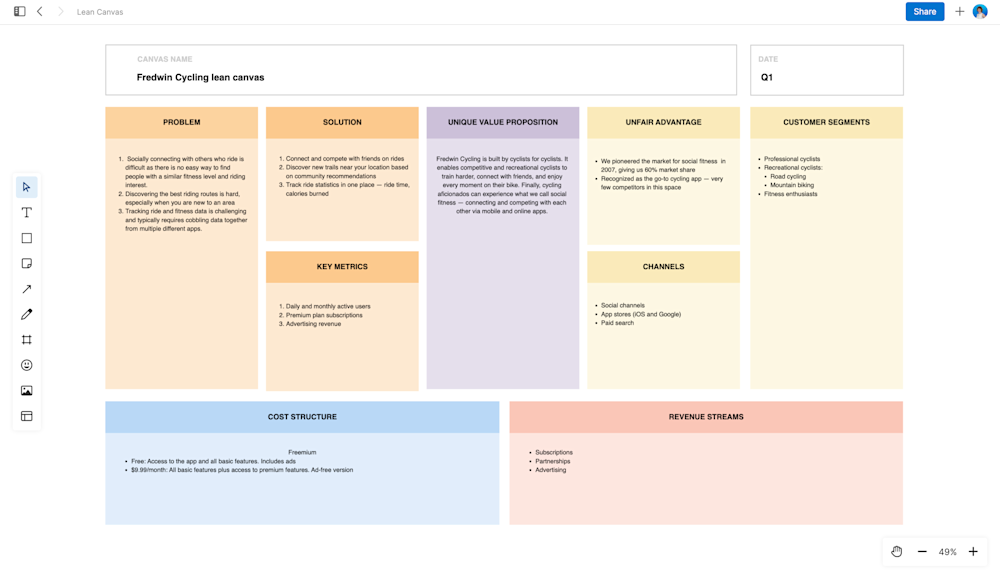Viewport: 1000px width, 578px height.
Task: Enable the hand pan tool
Action: (x=896, y=551)
